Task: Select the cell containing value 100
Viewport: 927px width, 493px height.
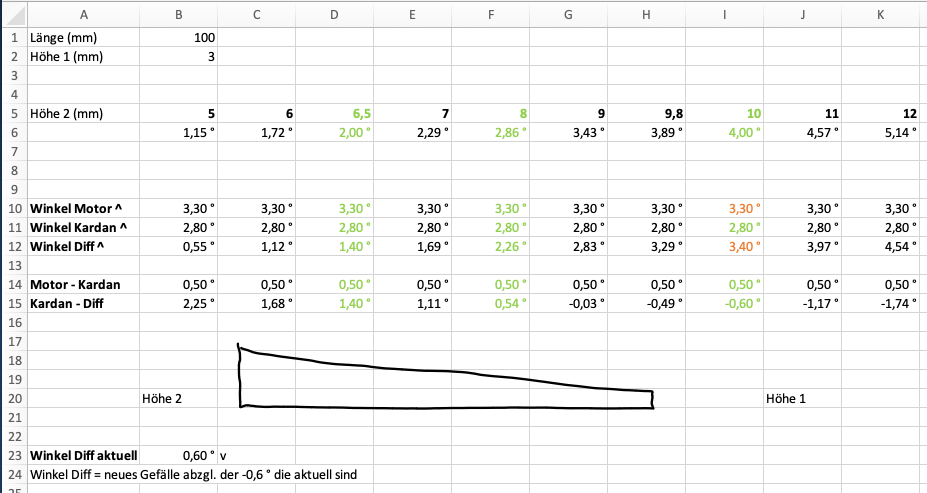Action: (x=179, y=37)
